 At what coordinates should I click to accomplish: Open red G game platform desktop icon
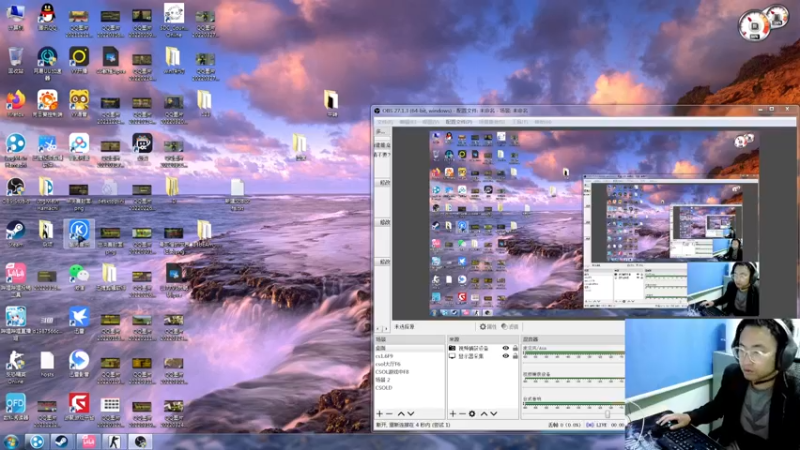[x=79, y=407]
